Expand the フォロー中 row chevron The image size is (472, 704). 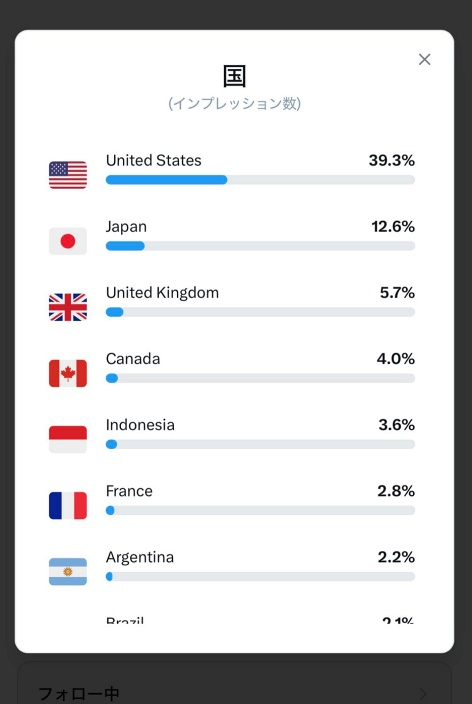[423, 694]
